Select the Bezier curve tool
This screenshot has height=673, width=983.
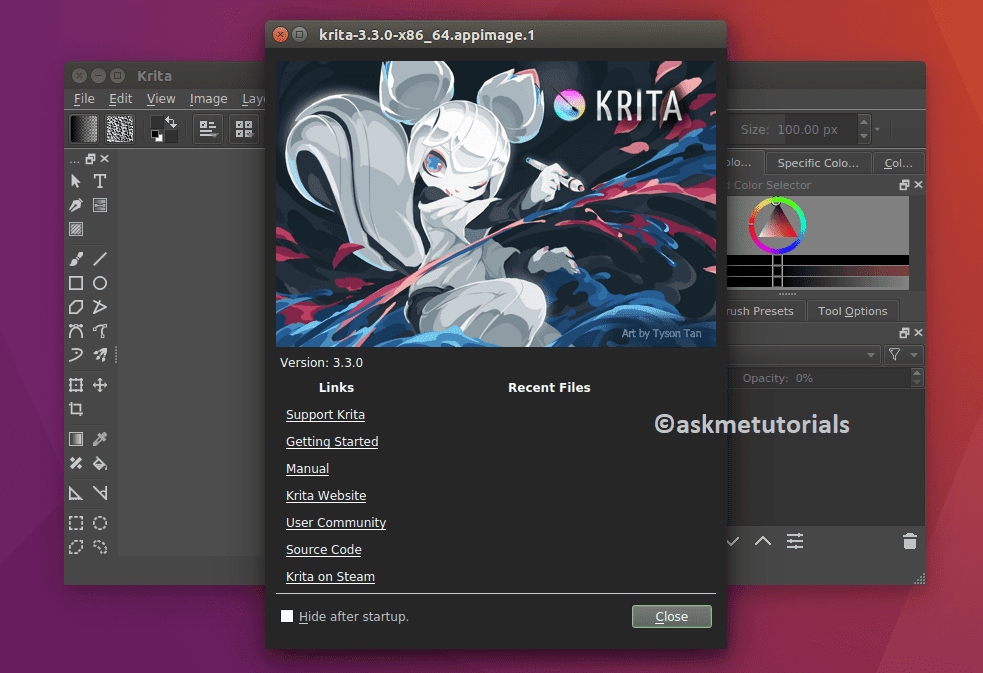(x=76, y=331)
